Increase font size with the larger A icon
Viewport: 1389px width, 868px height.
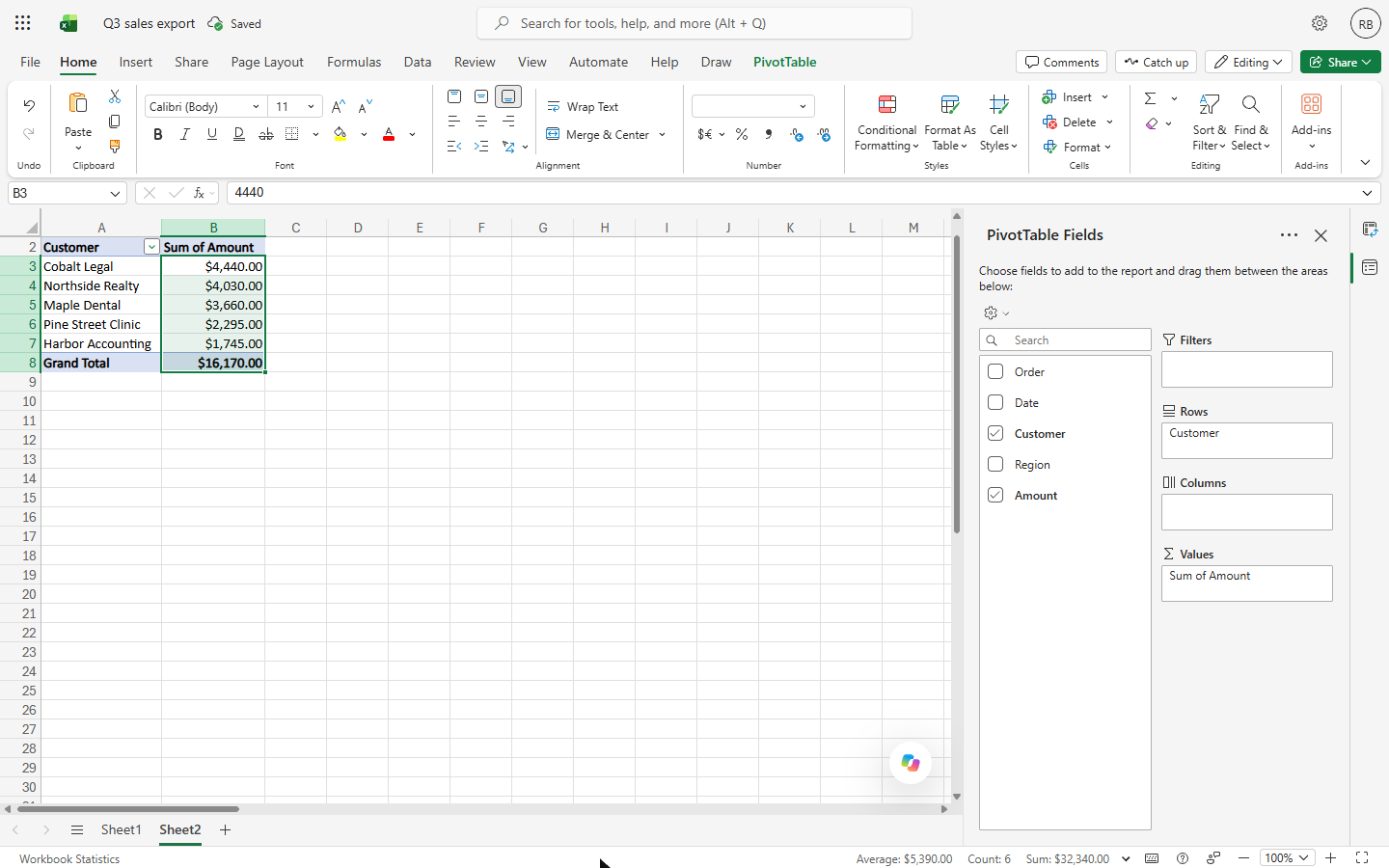(x=338, y=106)
